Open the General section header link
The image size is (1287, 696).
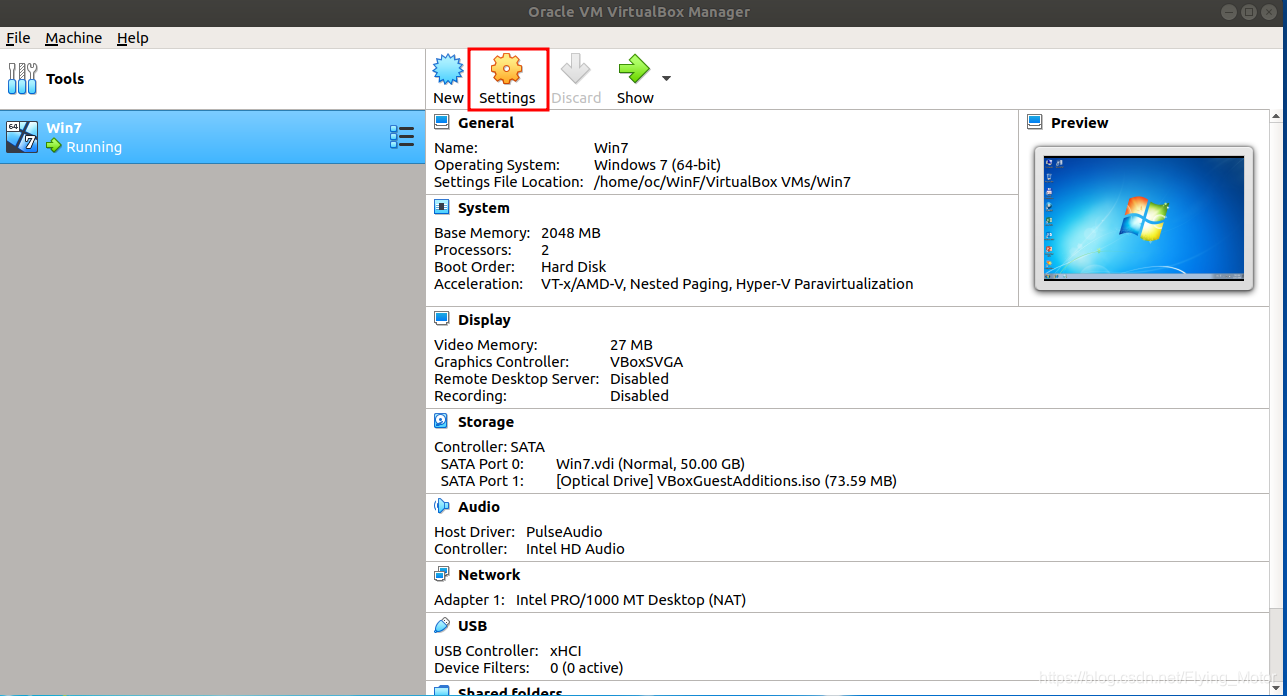tap(486, 123)
